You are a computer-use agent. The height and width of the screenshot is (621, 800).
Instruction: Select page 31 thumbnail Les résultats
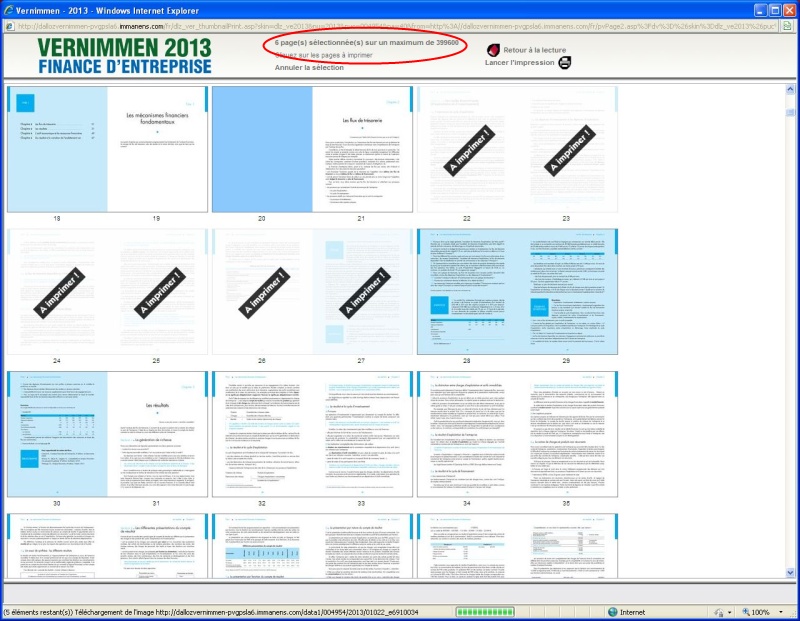(x=158, y=434)
